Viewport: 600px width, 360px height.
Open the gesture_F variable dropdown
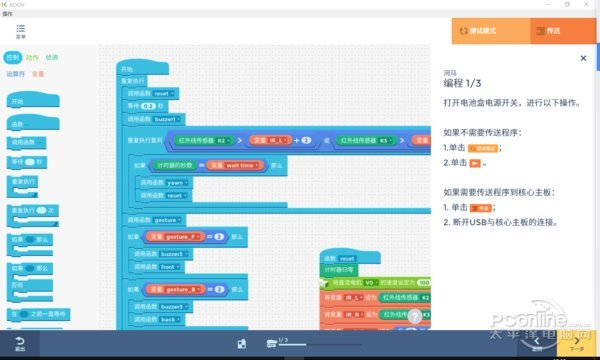coord(183,237)
